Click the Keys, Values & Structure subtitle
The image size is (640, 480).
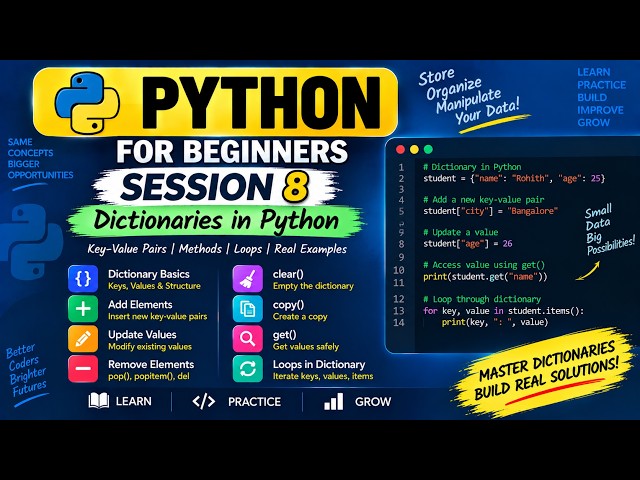click(x=154, y=286)
